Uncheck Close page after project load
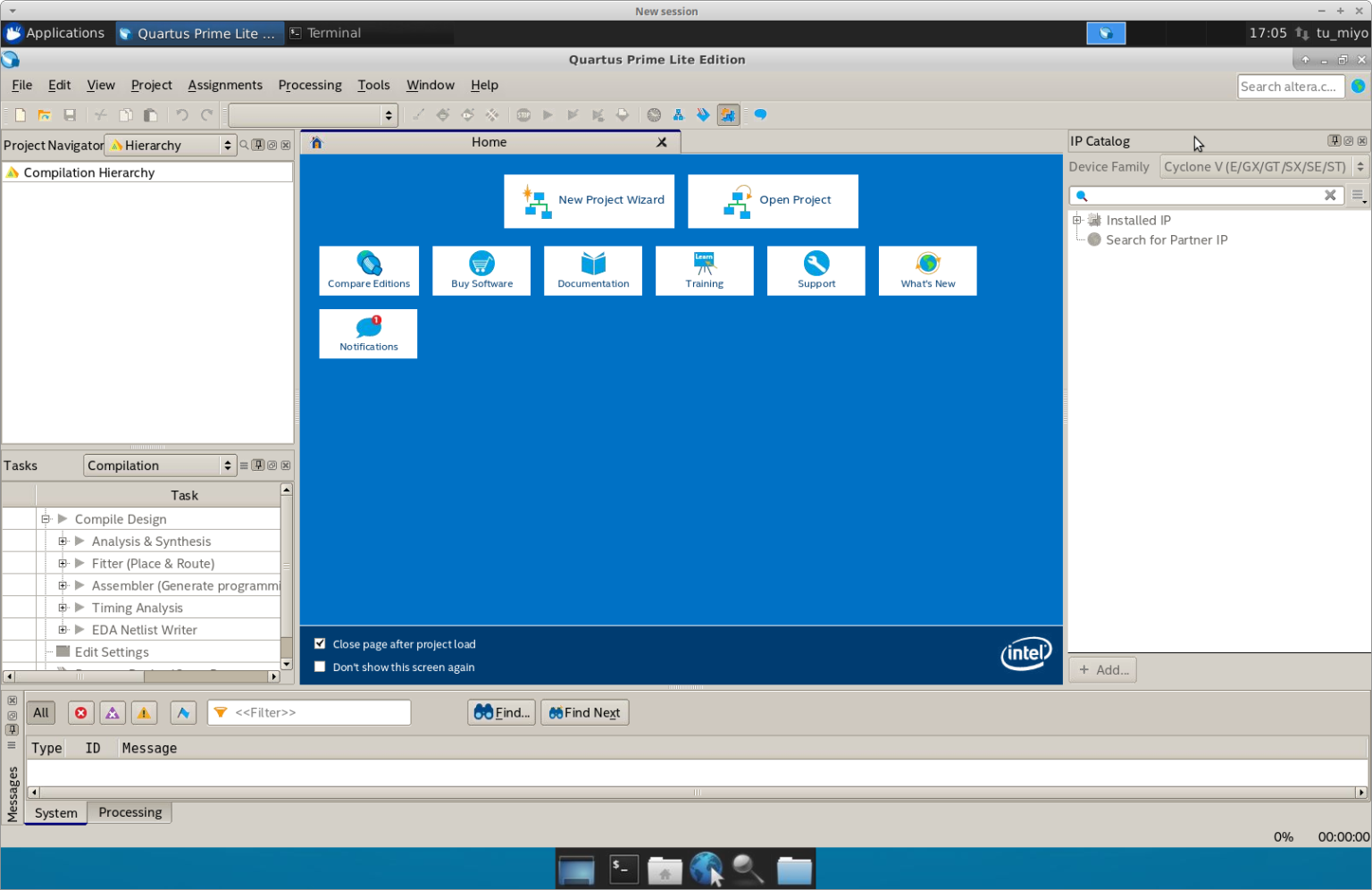Image resolution: width=1372 pixels, height=890 pixels. [x=320, y=643]
